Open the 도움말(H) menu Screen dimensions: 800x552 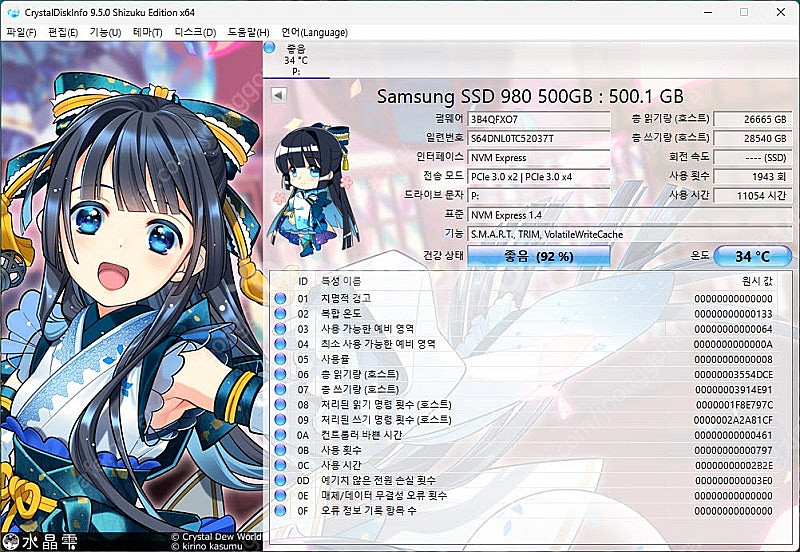click(x=248, y=33)
